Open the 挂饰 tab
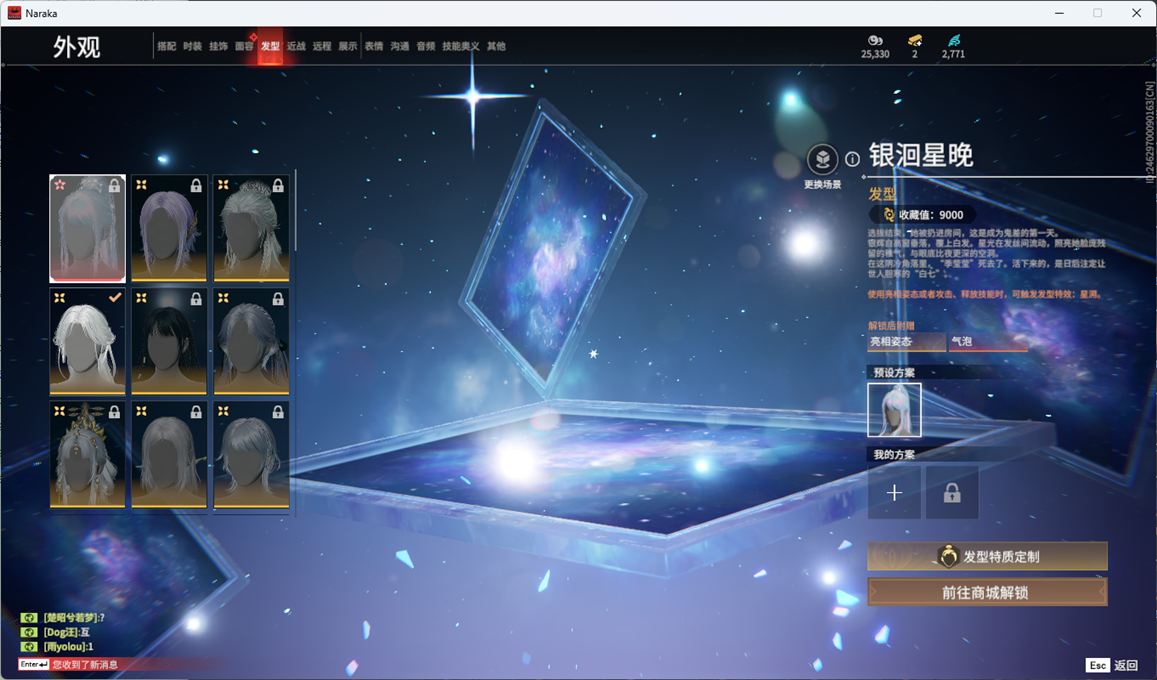This screenshot has height=680, width=1157. click(218, 46)
